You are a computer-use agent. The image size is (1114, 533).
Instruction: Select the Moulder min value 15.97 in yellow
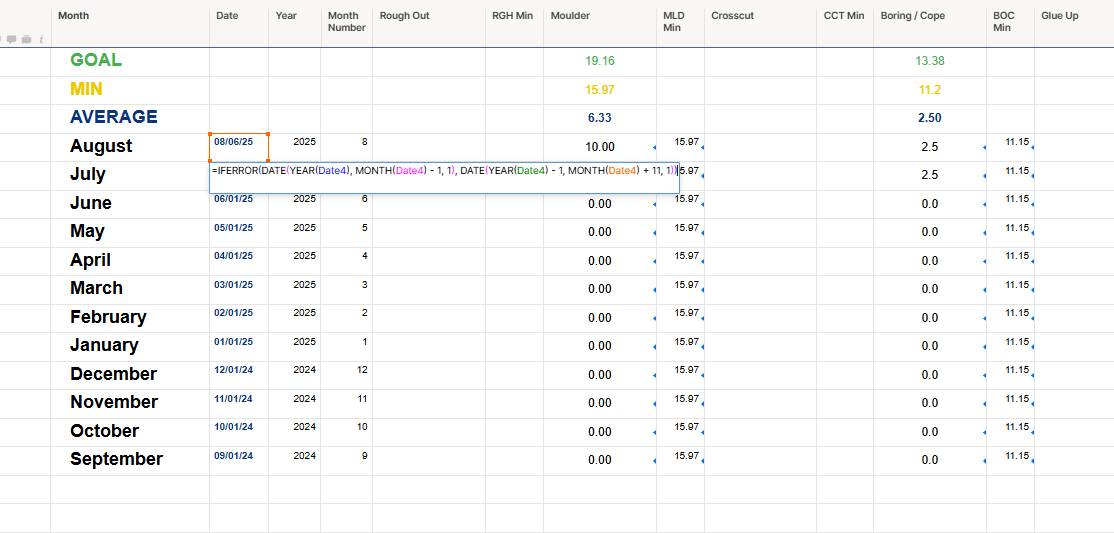[x=600, y=90]
